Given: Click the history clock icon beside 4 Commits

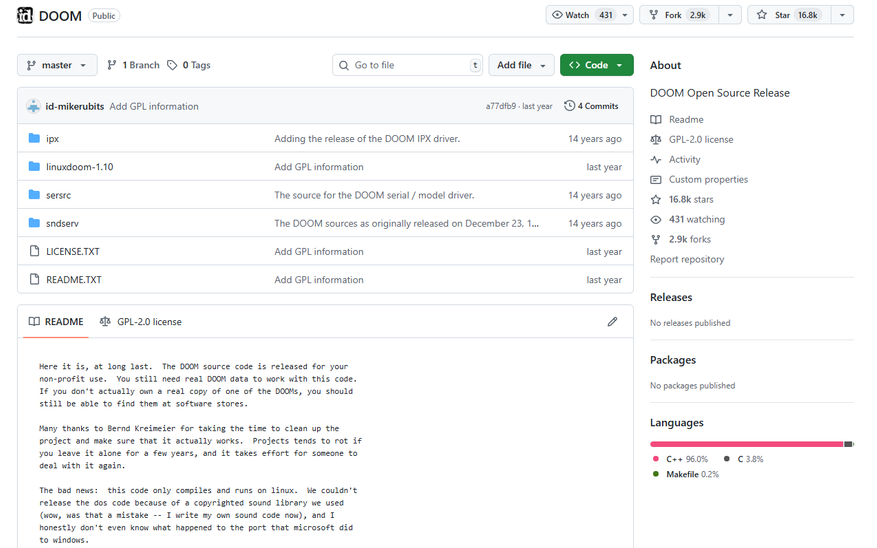Looking at the screenshot, I should tap(569, 106).
